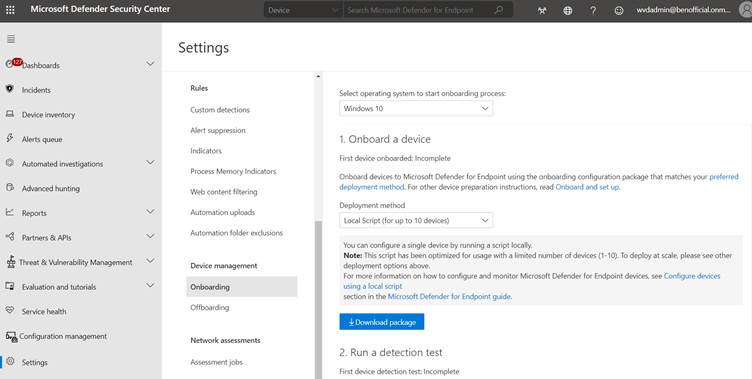Open Indicators settings
Screen dimensions: 752x379
(206, 151)
